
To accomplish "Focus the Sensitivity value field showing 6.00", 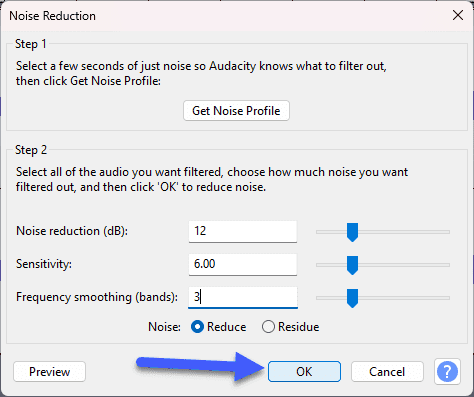I will pyautogui.click(x=243, y=264).
